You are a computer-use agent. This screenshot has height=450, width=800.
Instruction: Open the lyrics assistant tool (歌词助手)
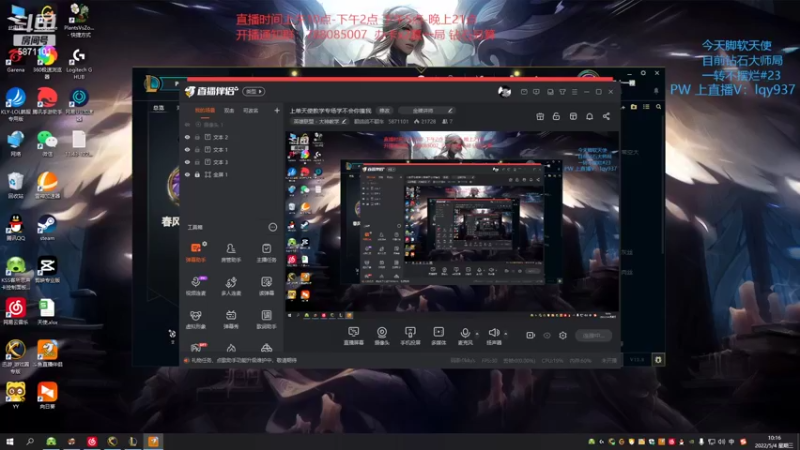click(x=266, y=319)
